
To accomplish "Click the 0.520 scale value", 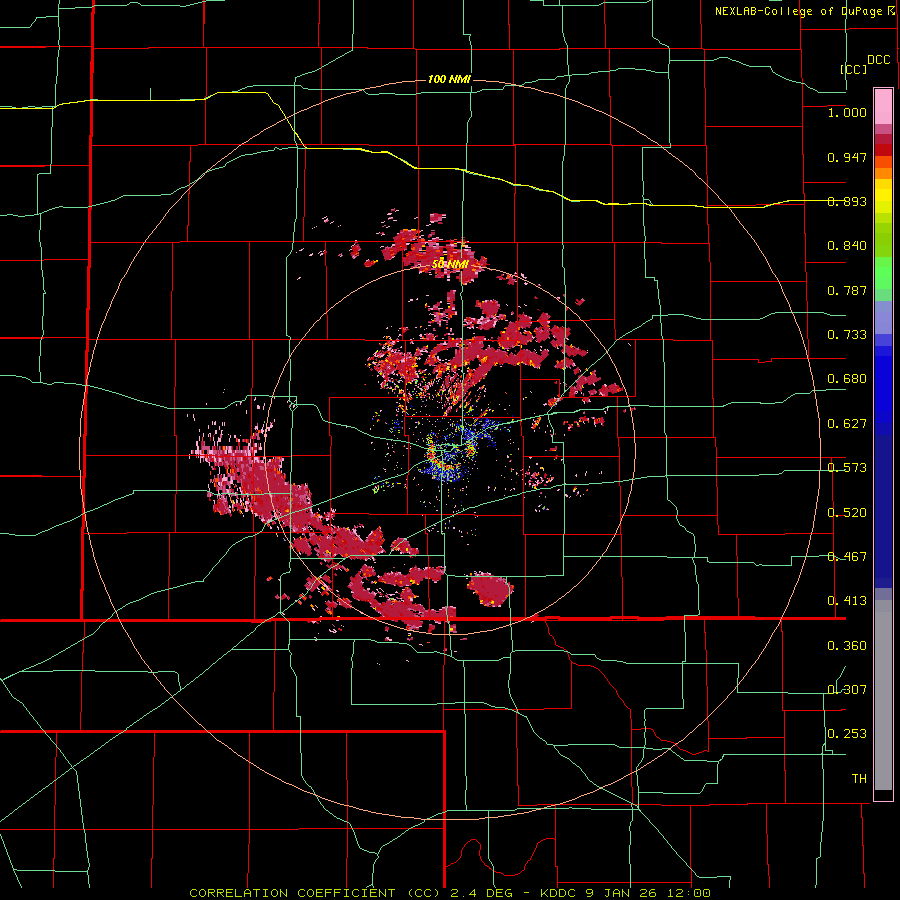I will click(847, 513).
